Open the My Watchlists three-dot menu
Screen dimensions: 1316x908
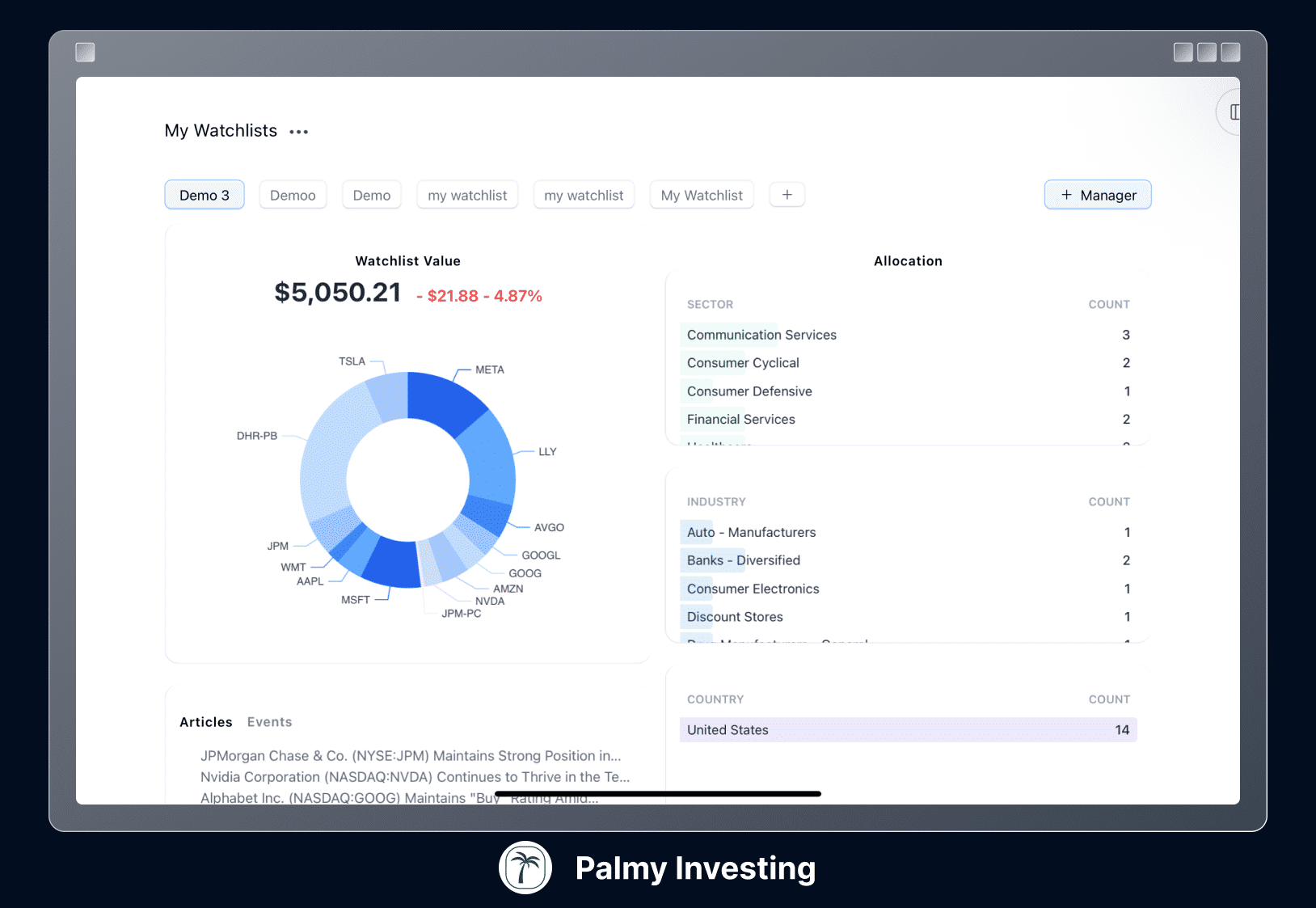[299, 132]
